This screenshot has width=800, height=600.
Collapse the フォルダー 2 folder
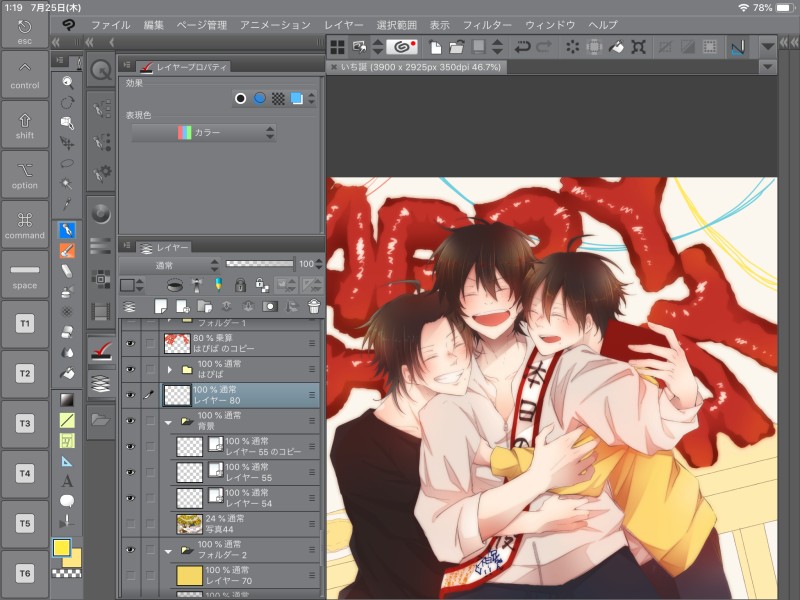point(168,552)
